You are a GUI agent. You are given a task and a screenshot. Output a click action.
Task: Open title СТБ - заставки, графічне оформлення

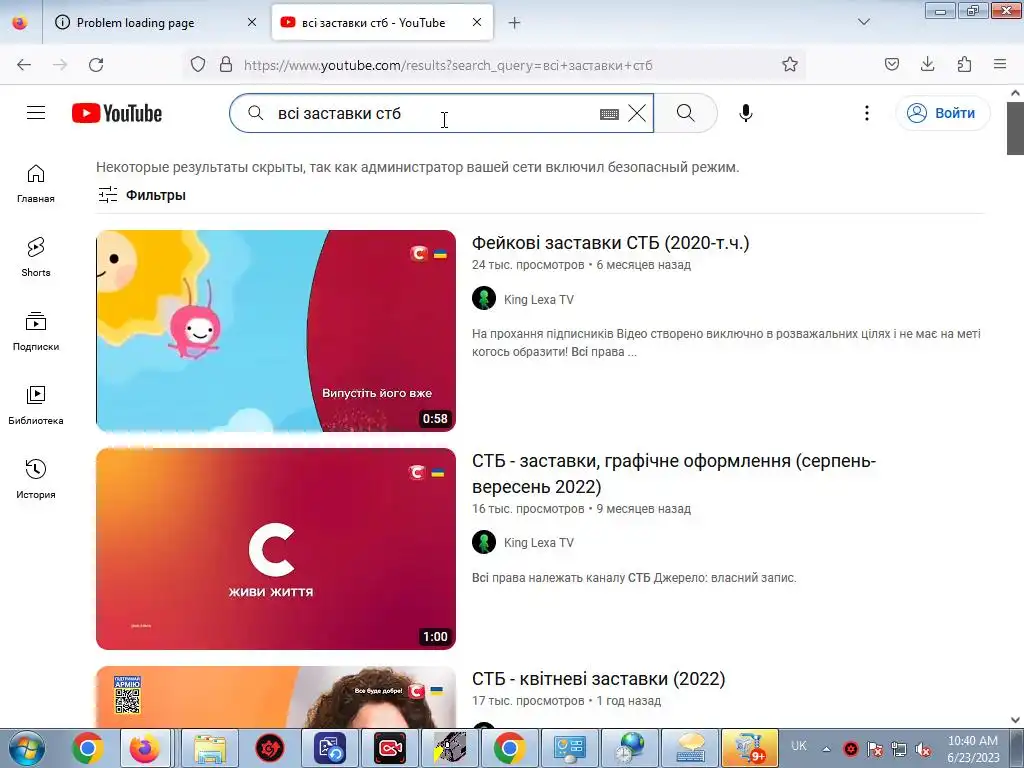coord(674,473)
